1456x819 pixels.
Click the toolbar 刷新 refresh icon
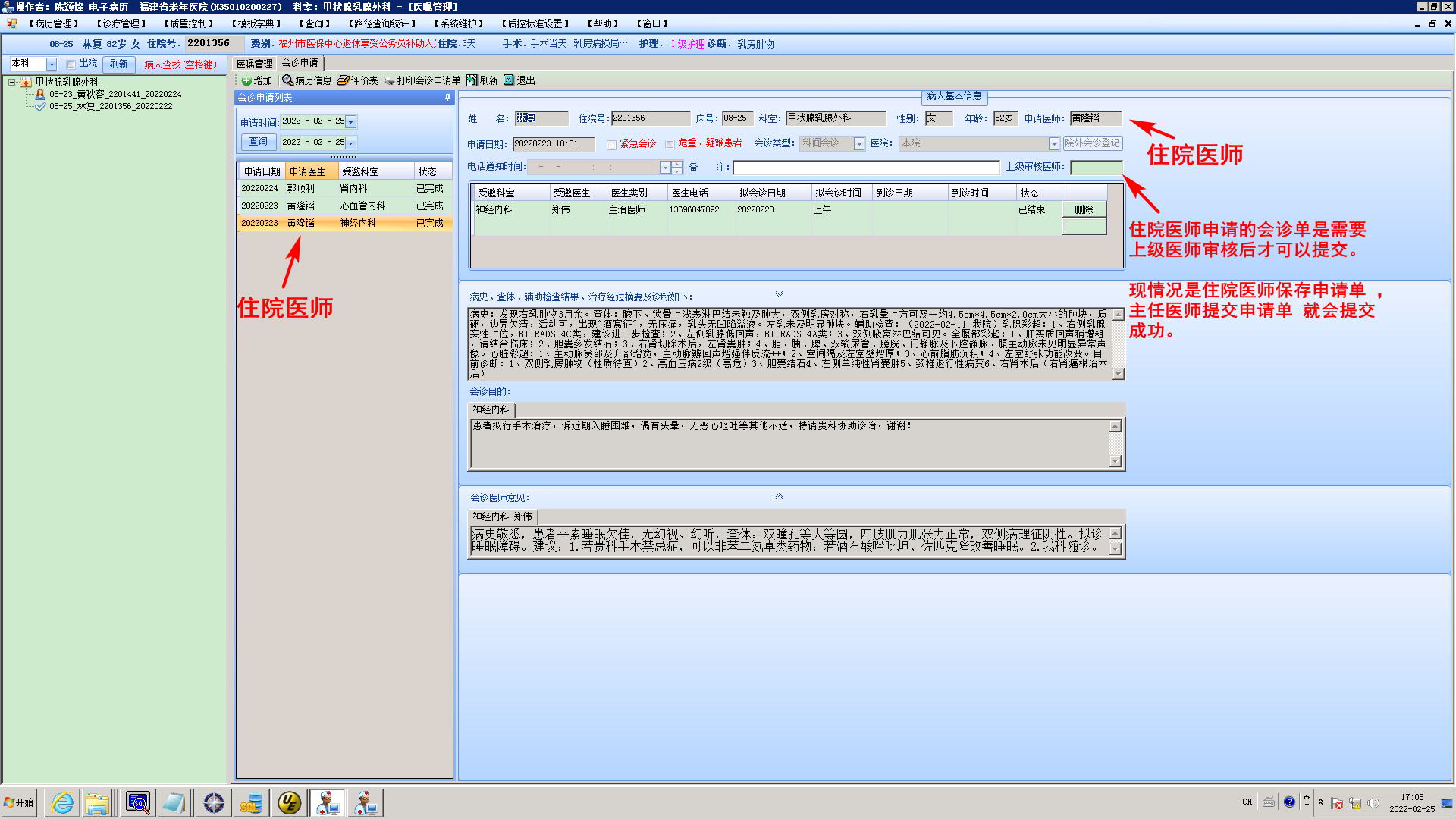[x=472, y=80]
